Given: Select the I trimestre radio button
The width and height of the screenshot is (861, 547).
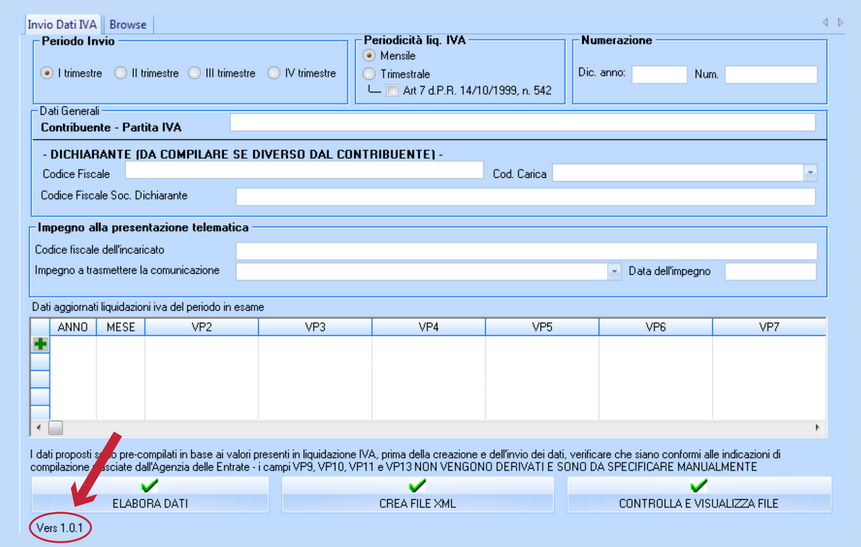Looking at the screenshot, I should pyautogui.click(x=47, y=73).
